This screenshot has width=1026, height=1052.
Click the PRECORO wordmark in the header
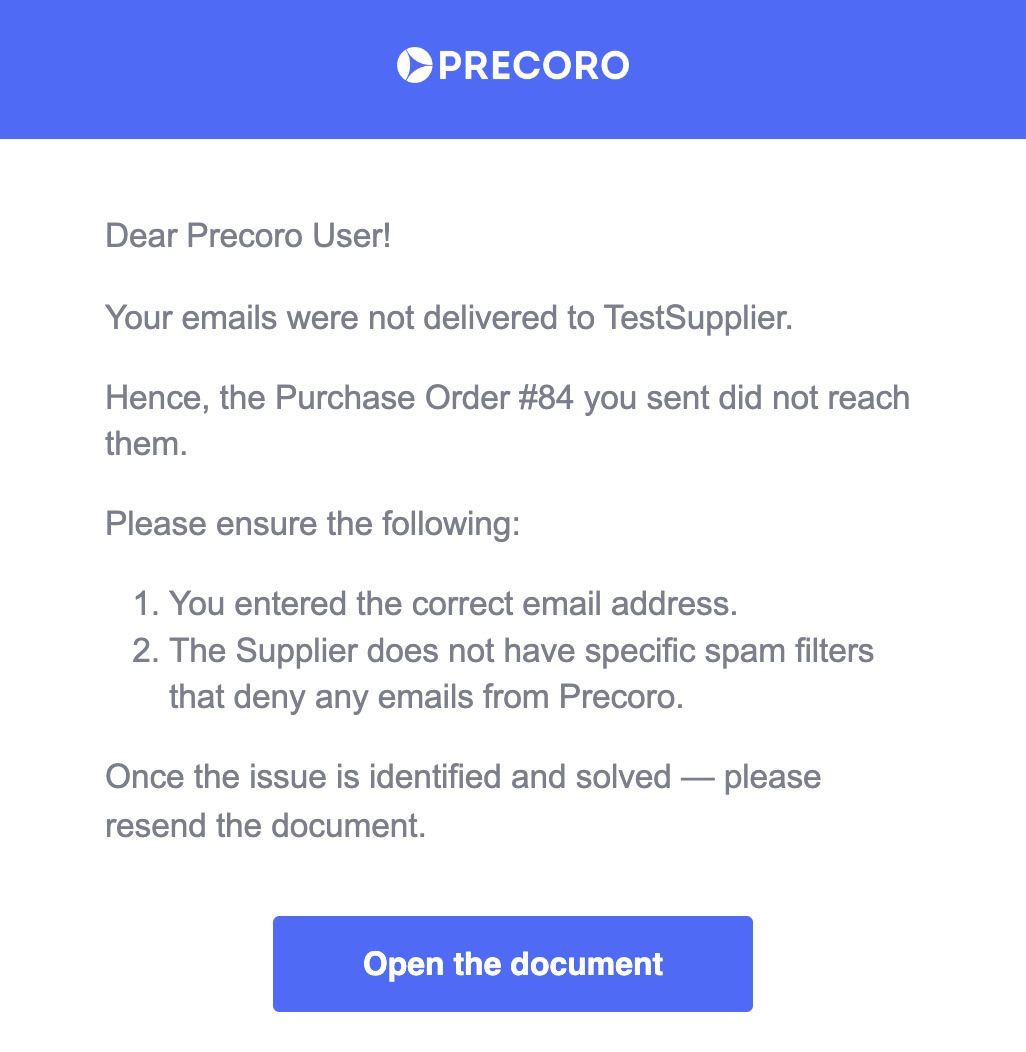click(x=533, y=66)
